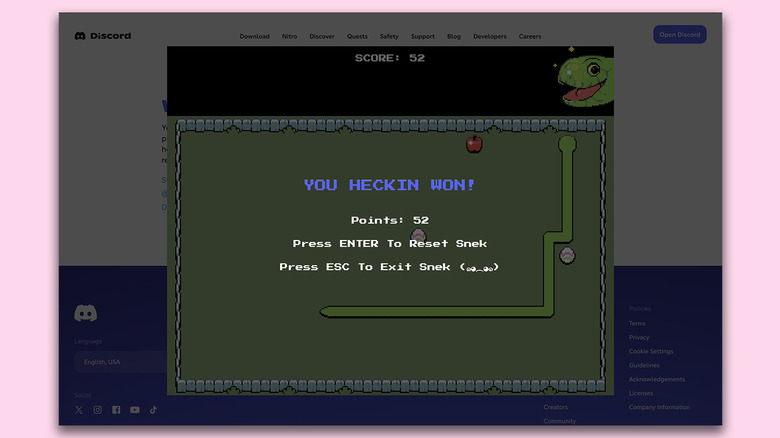Go to the Nitro page
Screen dimensions: 780x438
(x=289, y=36)
